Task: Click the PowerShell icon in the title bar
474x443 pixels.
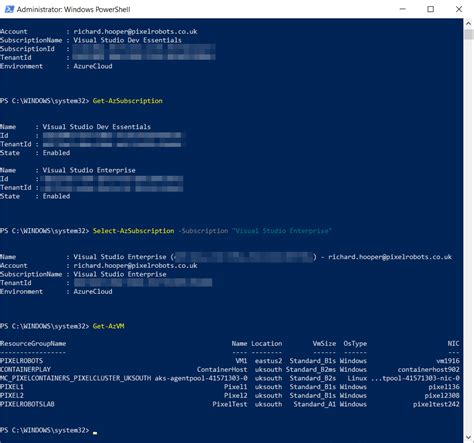Action: 9,9
